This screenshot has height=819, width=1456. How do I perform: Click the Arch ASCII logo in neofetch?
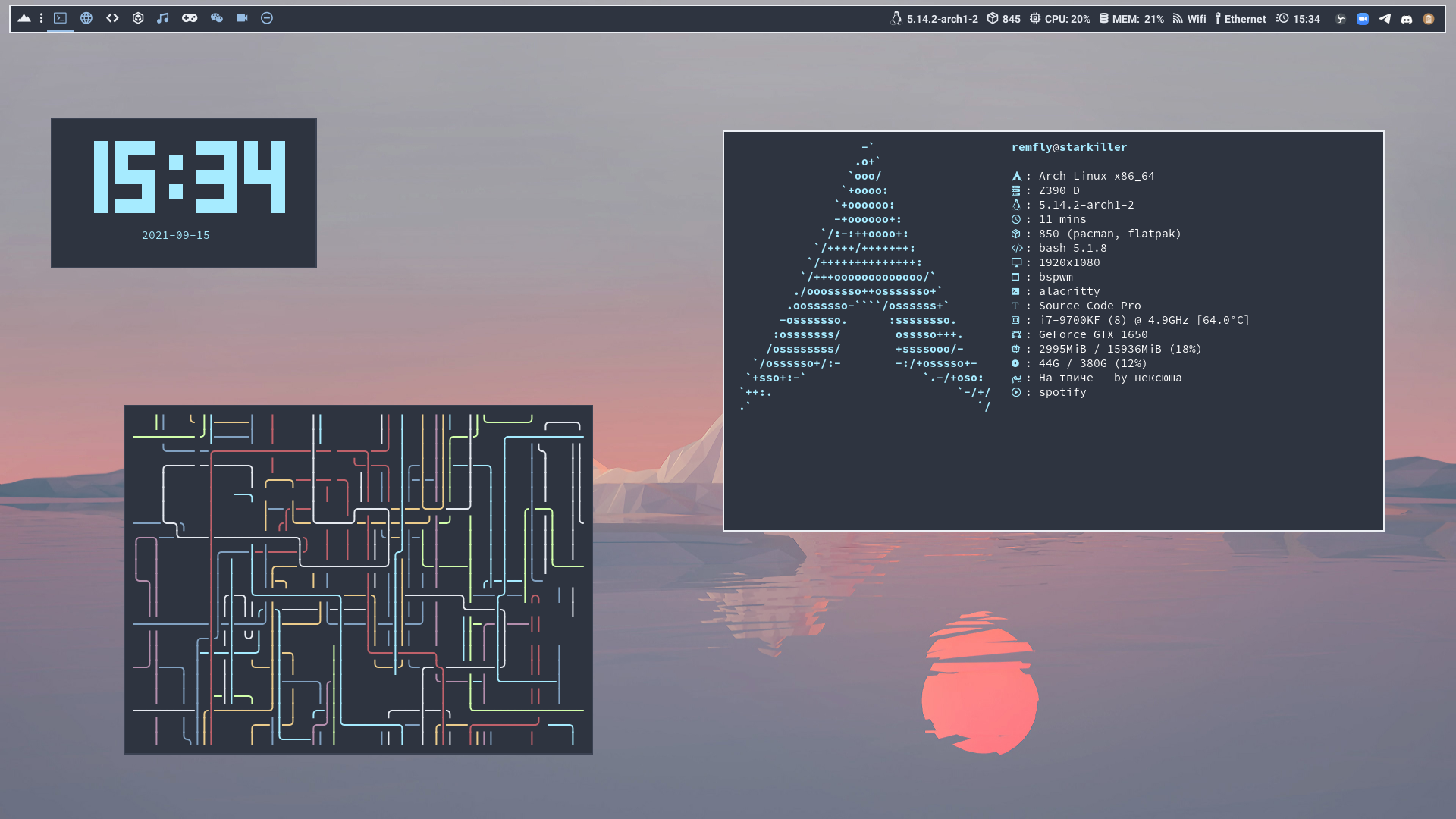click(x=865, y=277)
